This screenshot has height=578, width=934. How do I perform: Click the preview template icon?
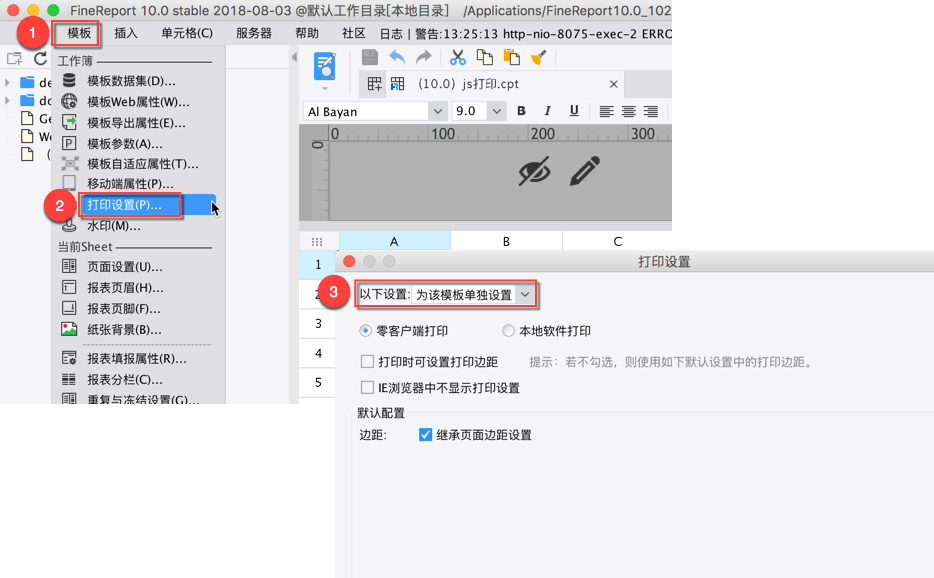tap(325, 66)
